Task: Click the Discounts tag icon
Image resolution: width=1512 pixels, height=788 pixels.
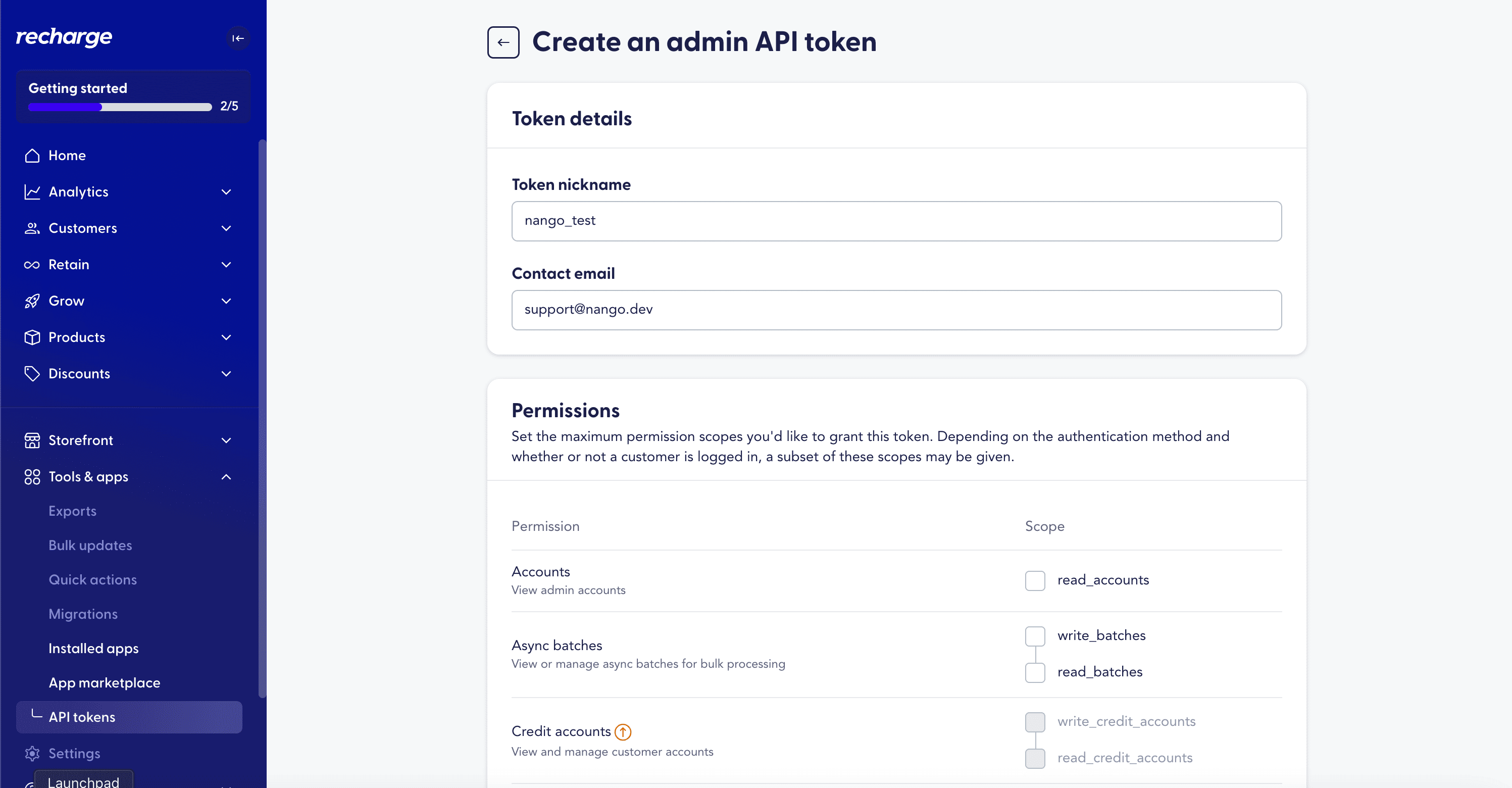Action: 32,373
